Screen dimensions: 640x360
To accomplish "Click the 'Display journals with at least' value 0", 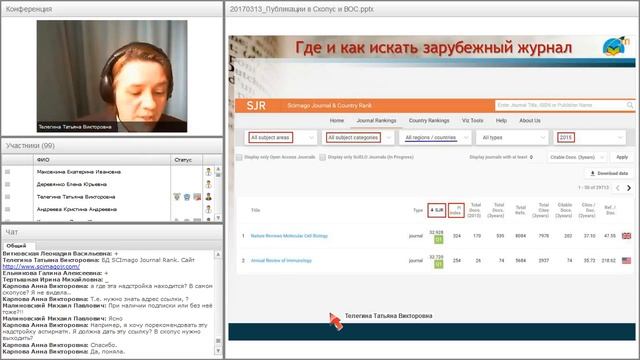I will pos(531,157).
